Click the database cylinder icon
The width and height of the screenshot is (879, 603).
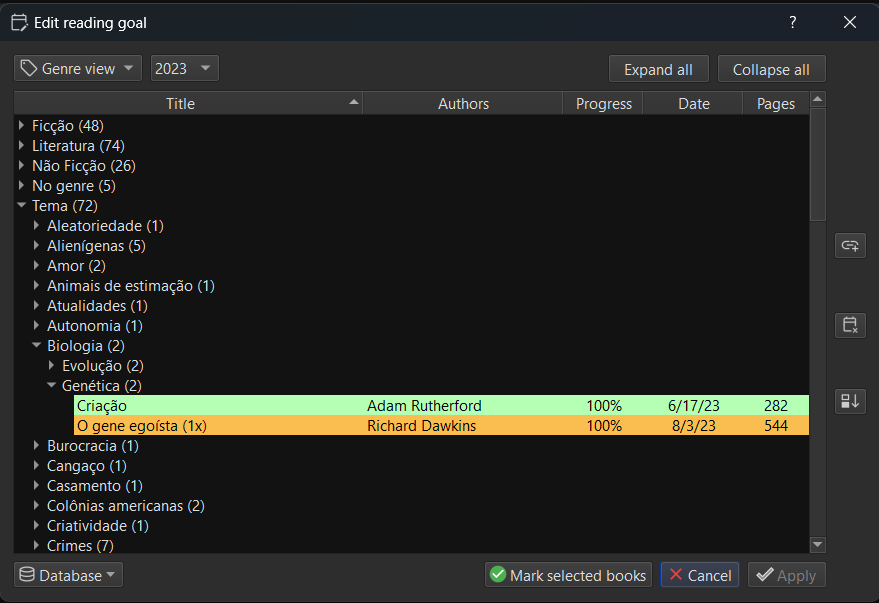tap(27, 575)
